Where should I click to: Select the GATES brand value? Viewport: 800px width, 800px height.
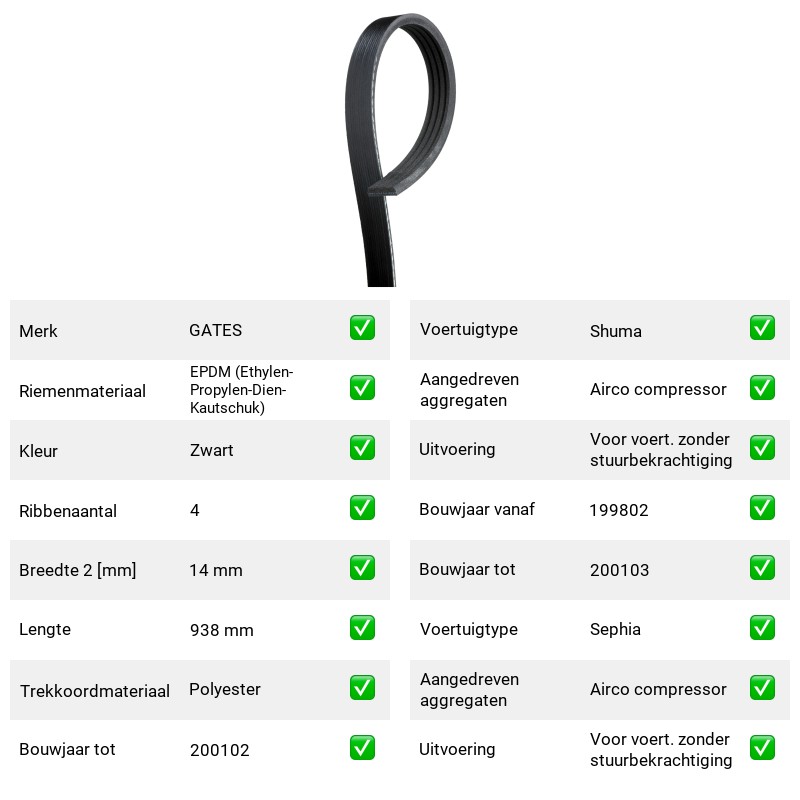tap(216, 330)
